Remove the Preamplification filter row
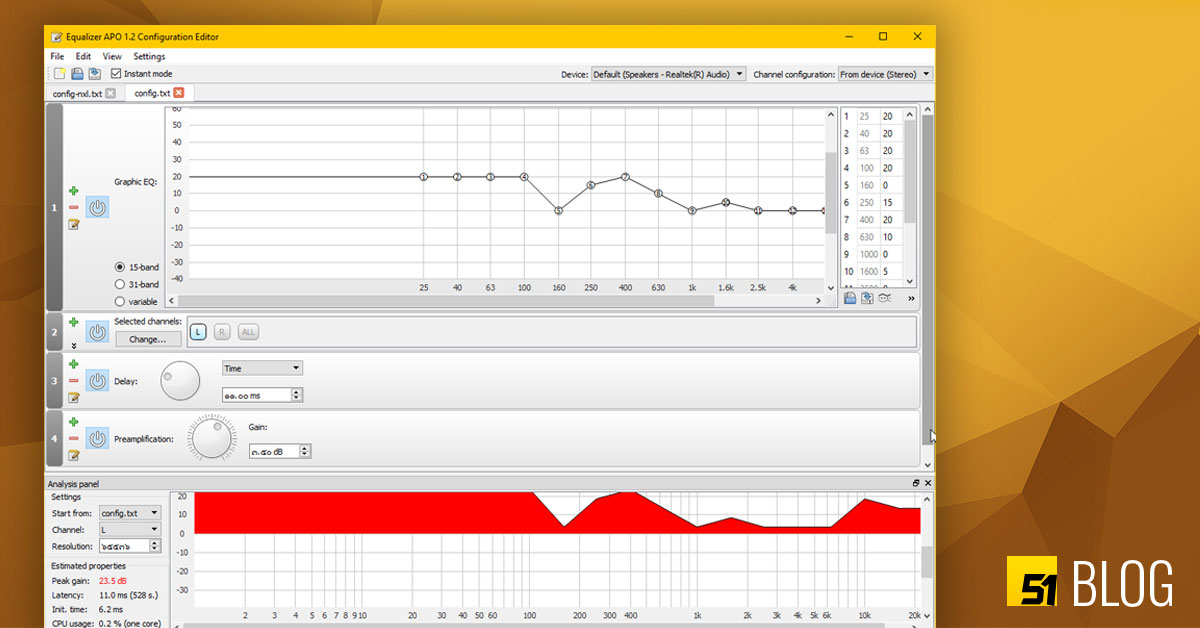Screen dimensions: 1200x628 tap(73, 439)
